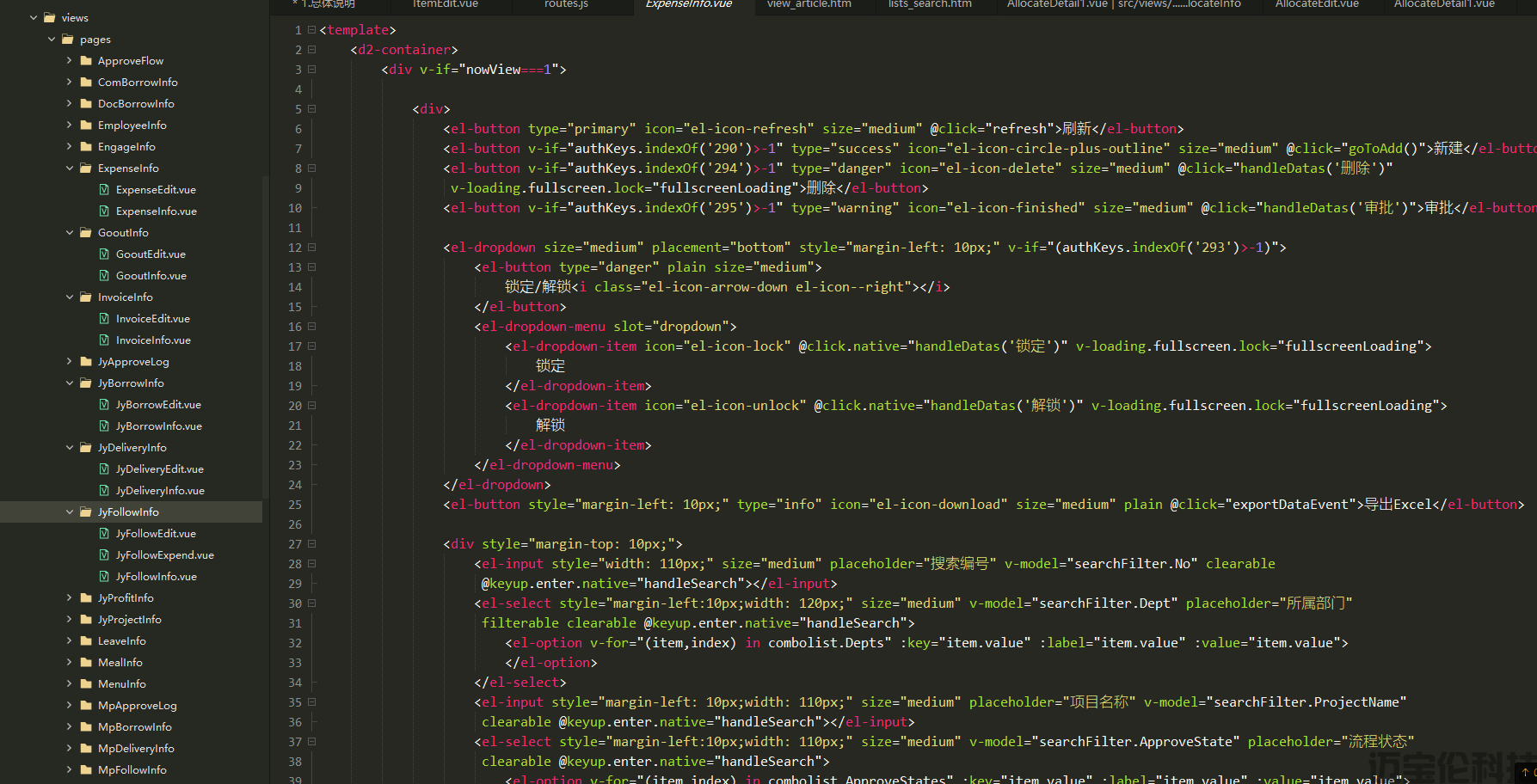Open ExpenseEdit.vue file
This screenshot has height=784, width=1537.
point(156,190)
